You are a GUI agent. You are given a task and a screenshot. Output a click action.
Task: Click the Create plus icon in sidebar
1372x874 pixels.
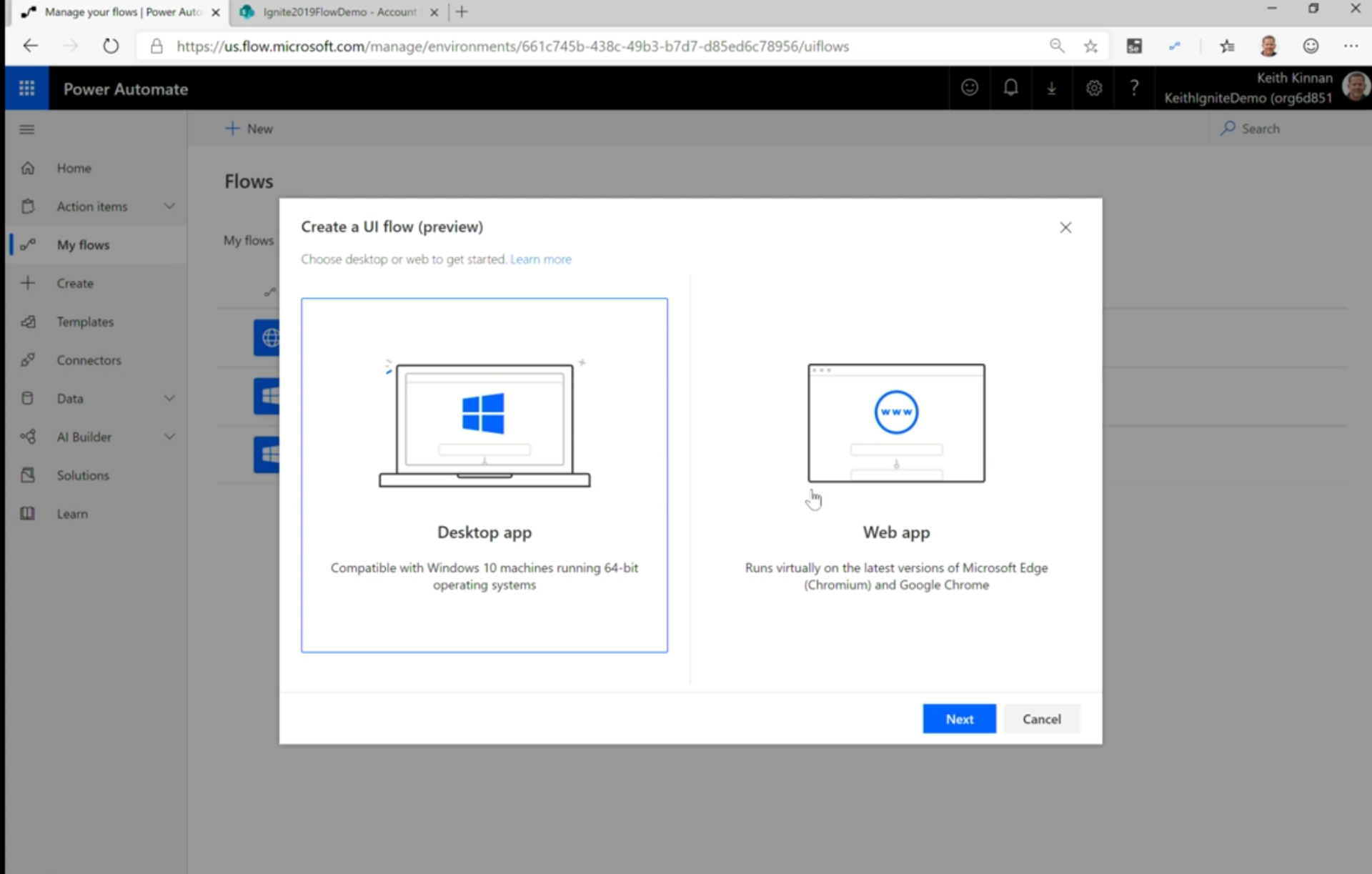(28, 283)
